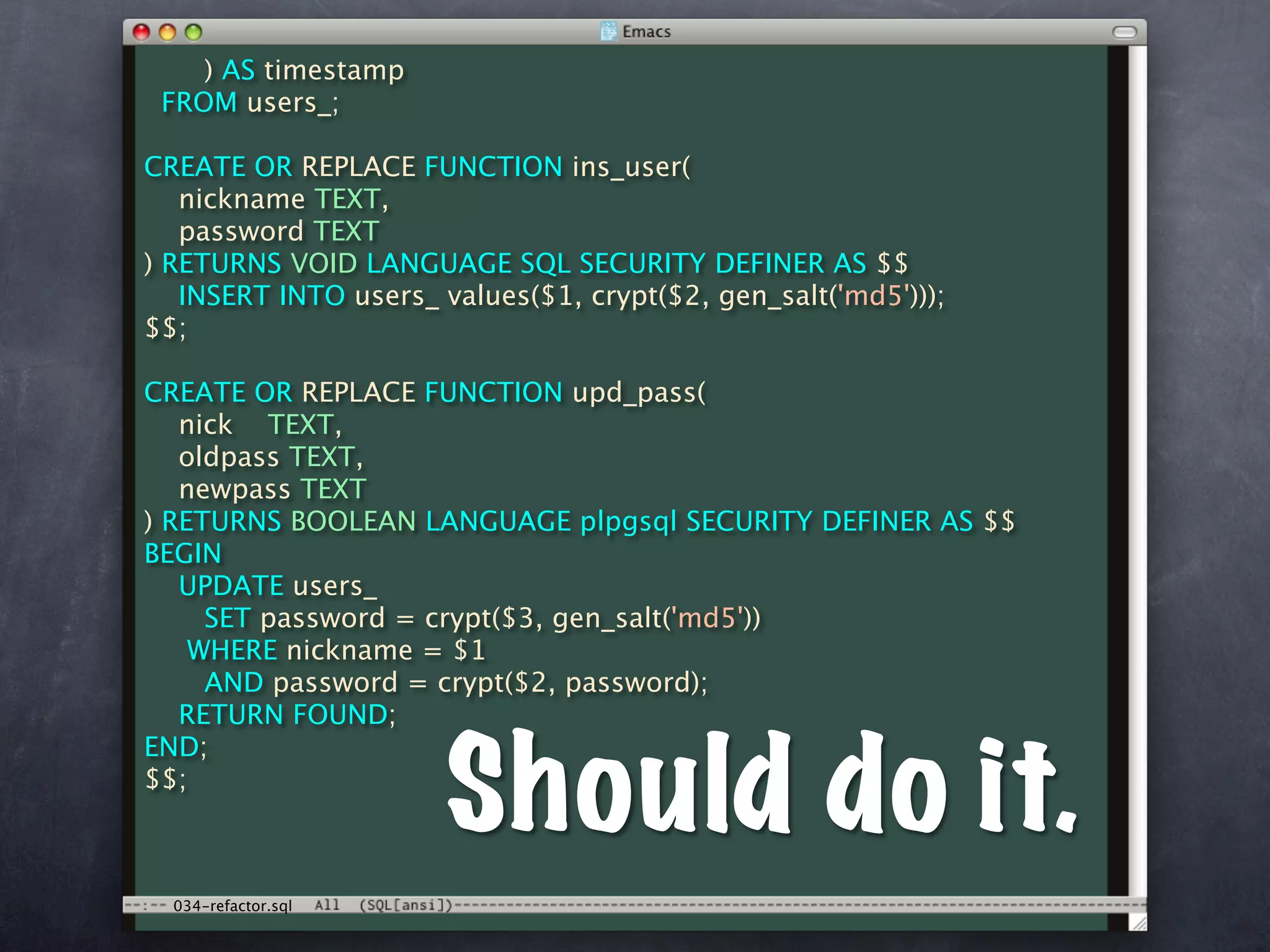Click 'RETURN FOUND;' line
The width and height of the screenshot is (1270, 952).
pos(287,715)
